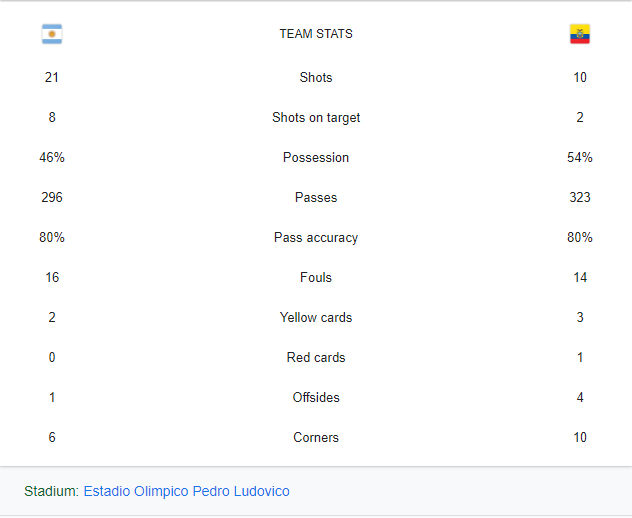
Task: Click the Corners stat label
Action: (316, 437)
